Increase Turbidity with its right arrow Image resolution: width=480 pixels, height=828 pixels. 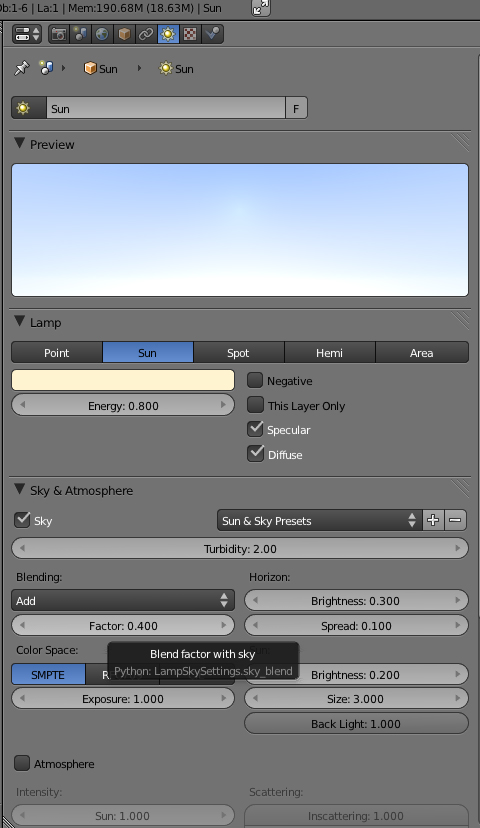(x=457, y=549)
